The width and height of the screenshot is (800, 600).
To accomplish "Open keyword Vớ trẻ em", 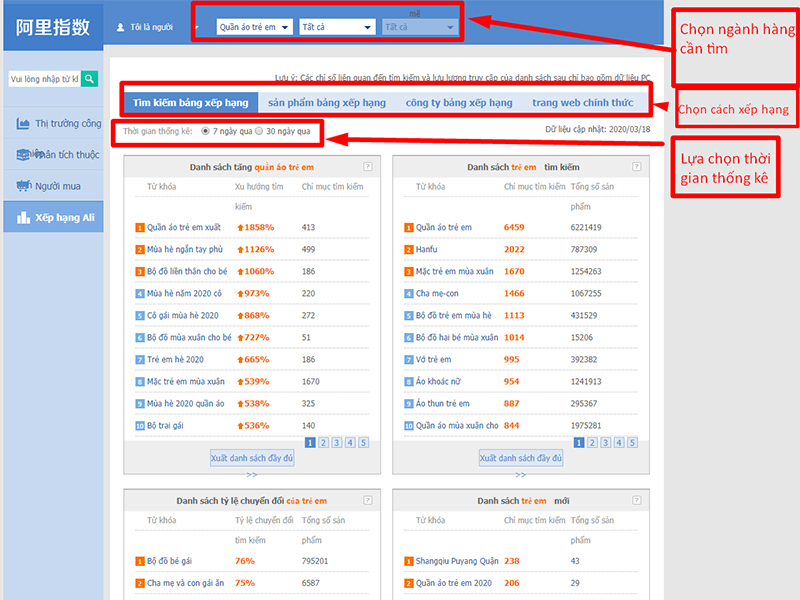I will tap(434, 359).
